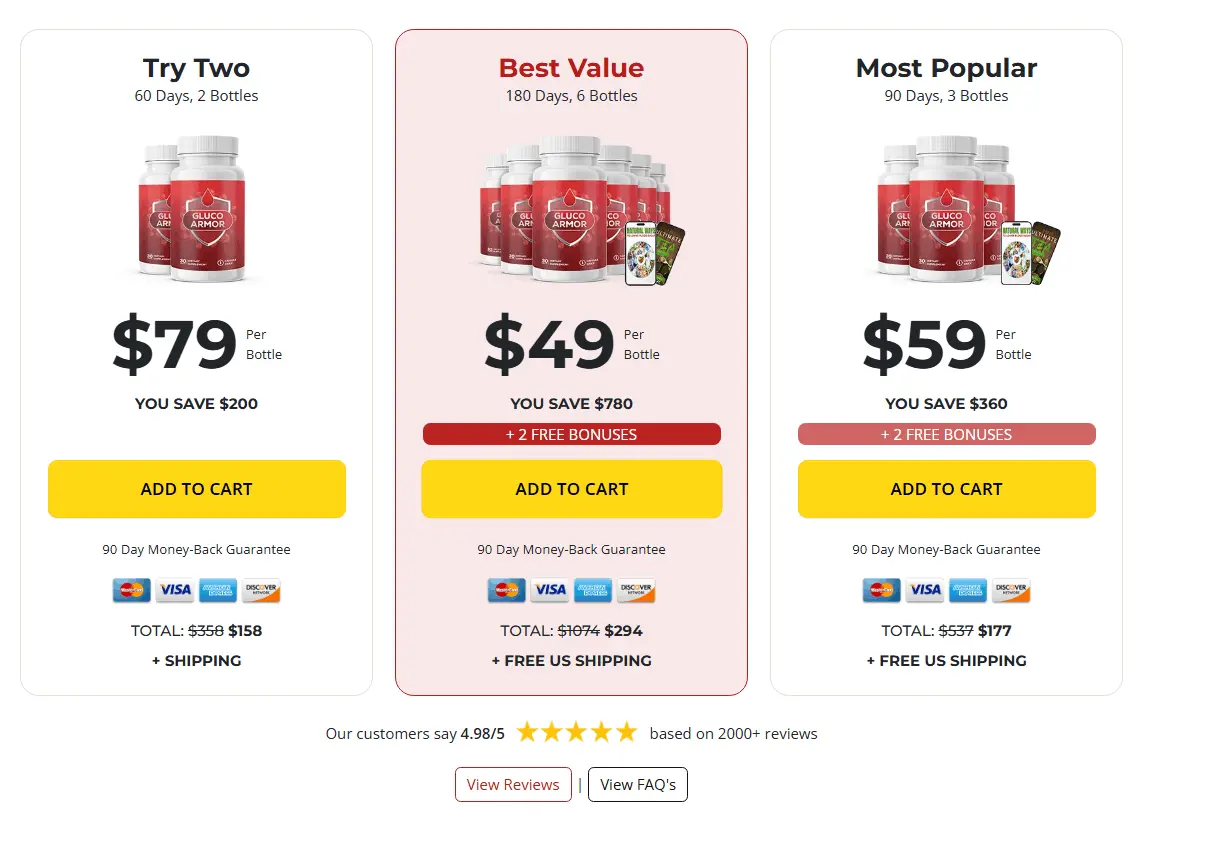Add the Best Value 6-bottle package to cart
This screenshot has width=1218, height=847.
coord(572,489)
